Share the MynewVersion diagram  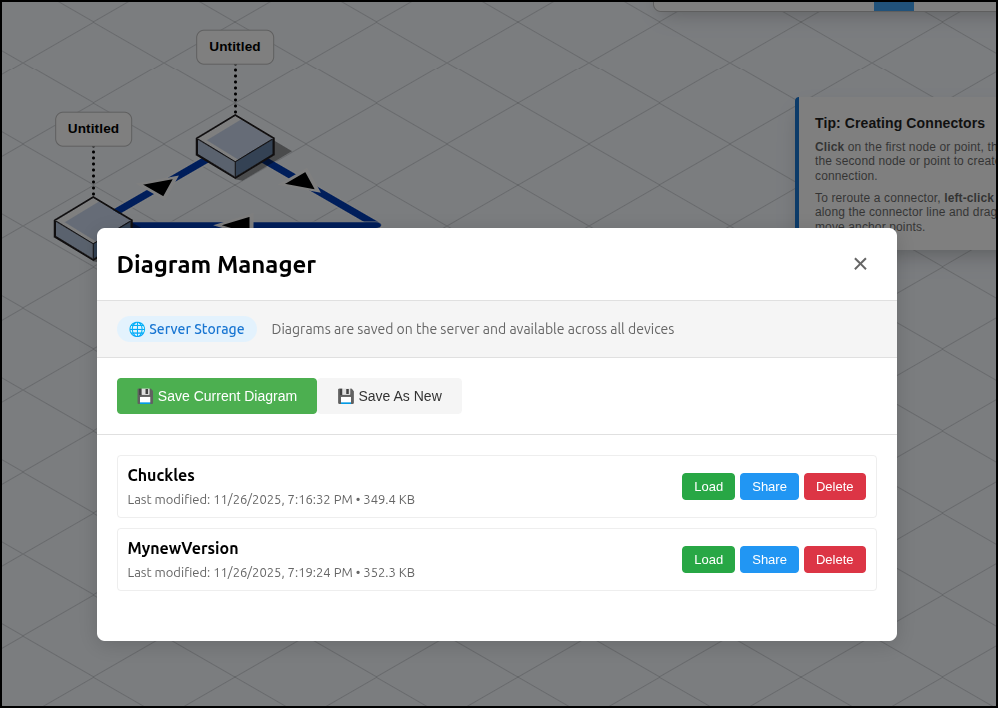(769, 560)
